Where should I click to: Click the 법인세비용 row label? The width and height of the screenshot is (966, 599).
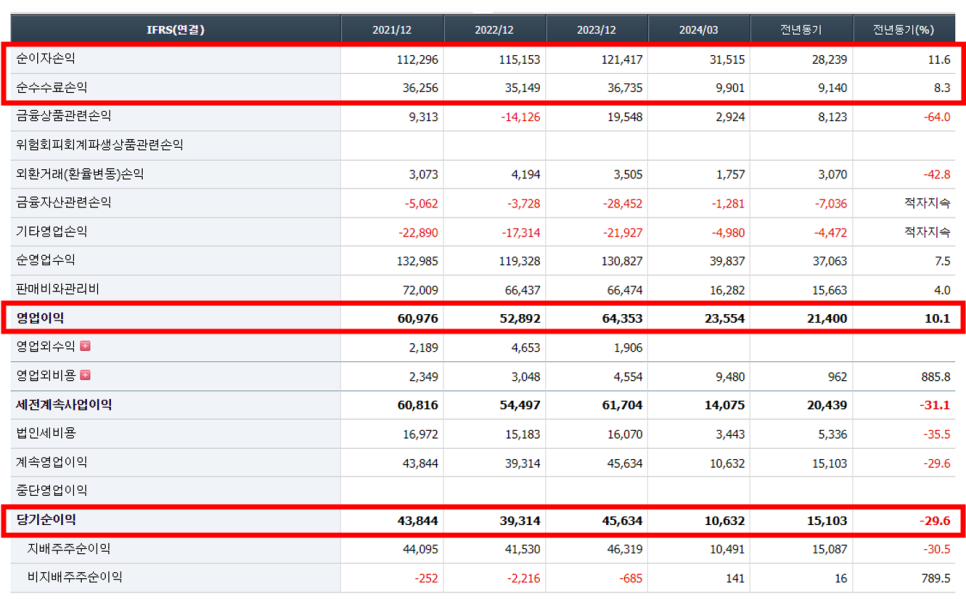(46, 433)
